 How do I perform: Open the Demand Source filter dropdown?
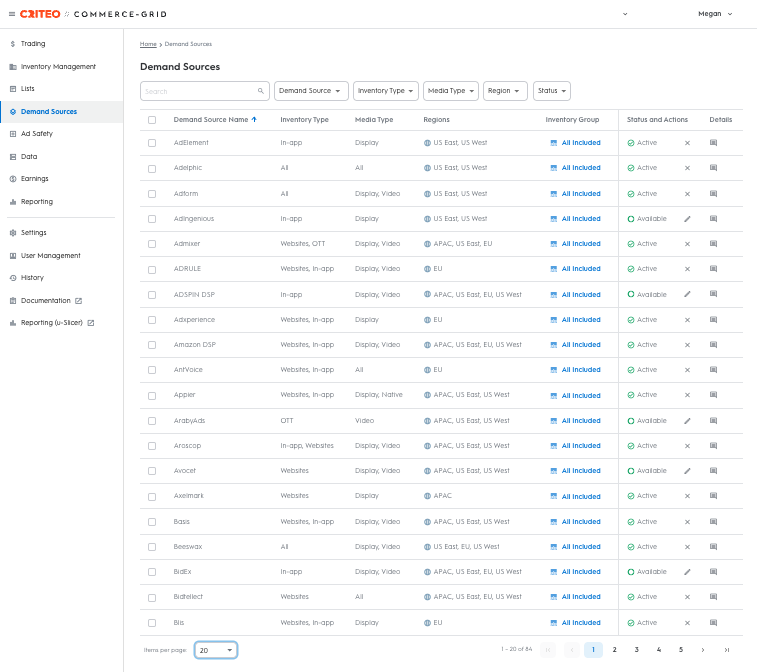point(311,91)
